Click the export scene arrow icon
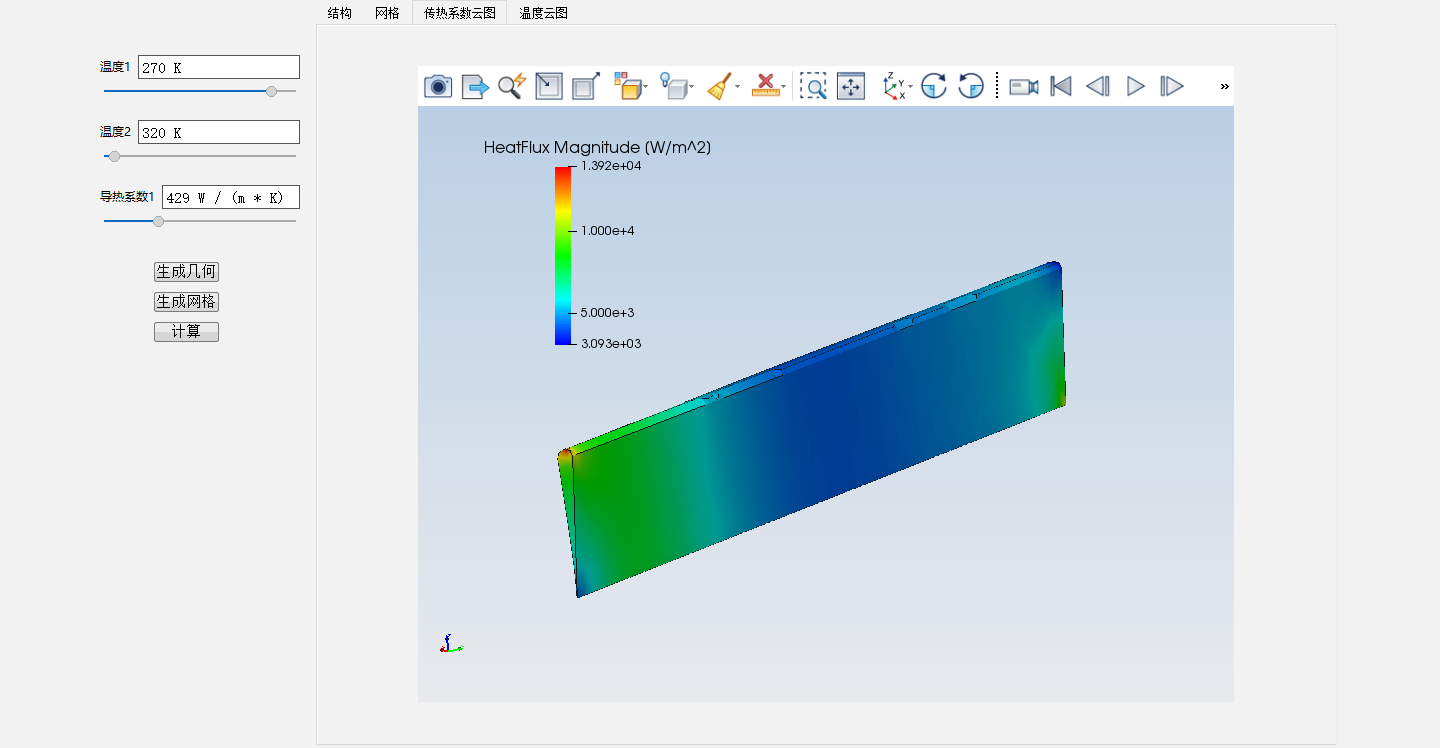 point(475,86)
